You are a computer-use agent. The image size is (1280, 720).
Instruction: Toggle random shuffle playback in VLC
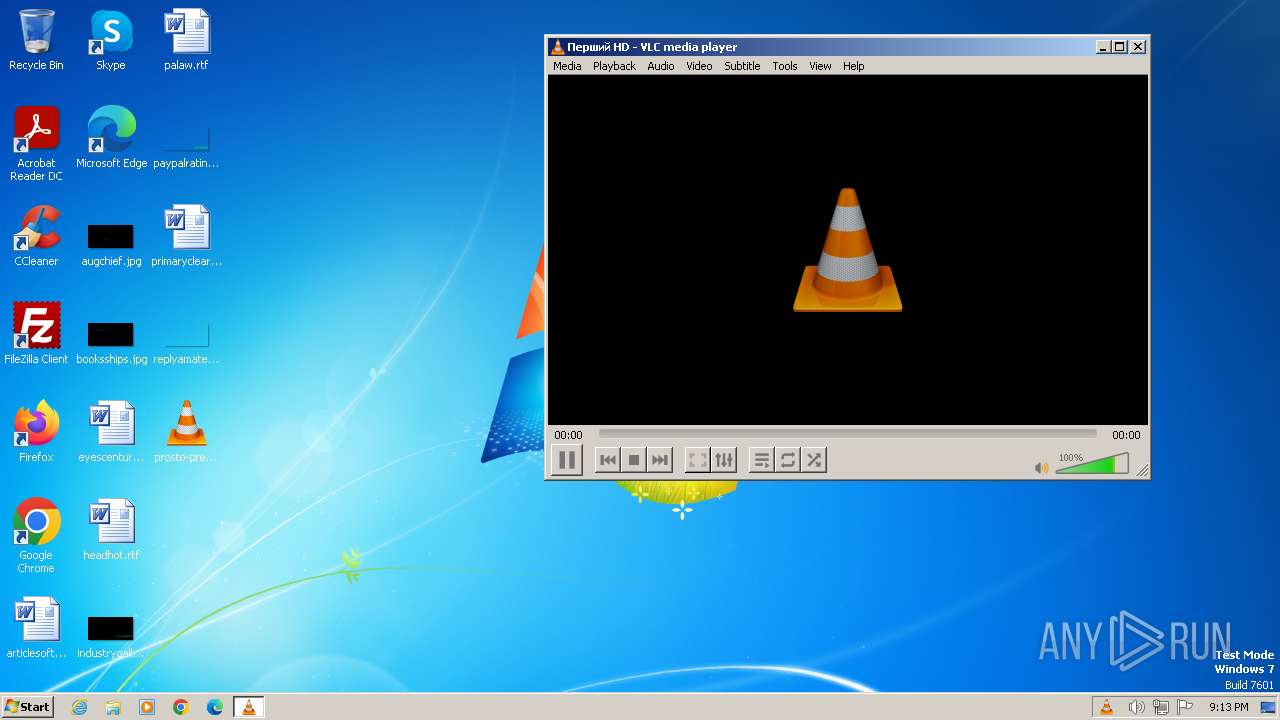coord(814,460)
